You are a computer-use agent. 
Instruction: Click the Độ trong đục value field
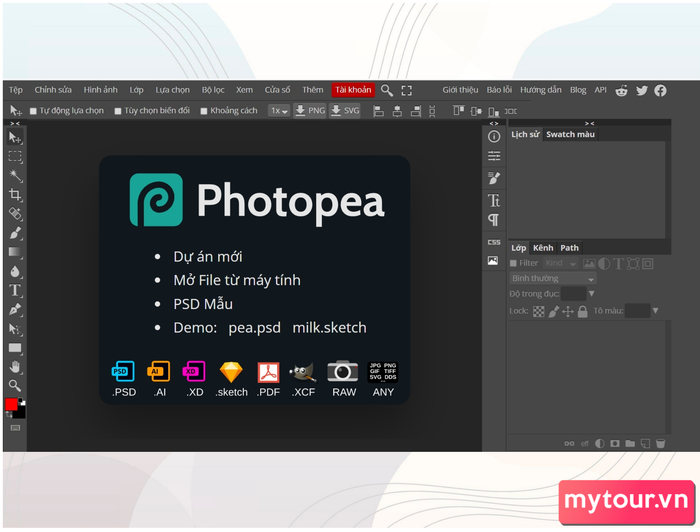point(574,294)
